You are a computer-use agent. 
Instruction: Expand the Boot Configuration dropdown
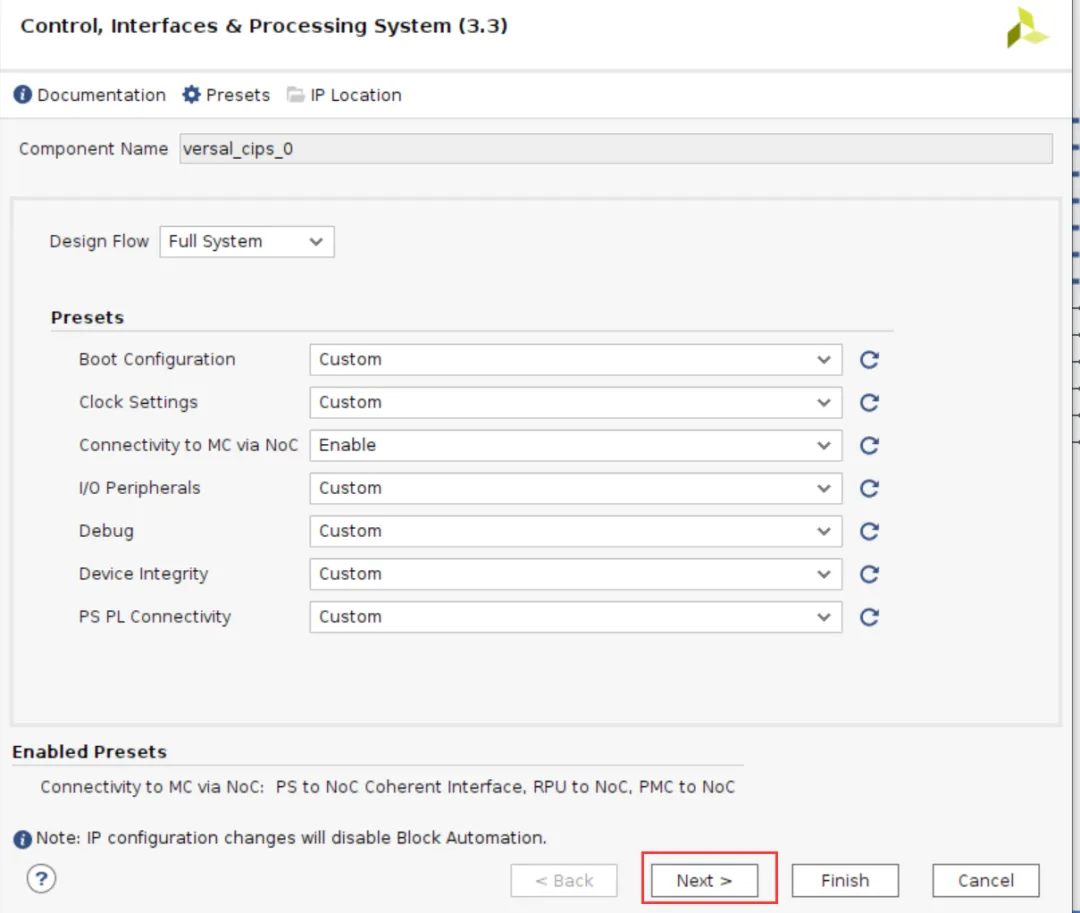(575, 360)
